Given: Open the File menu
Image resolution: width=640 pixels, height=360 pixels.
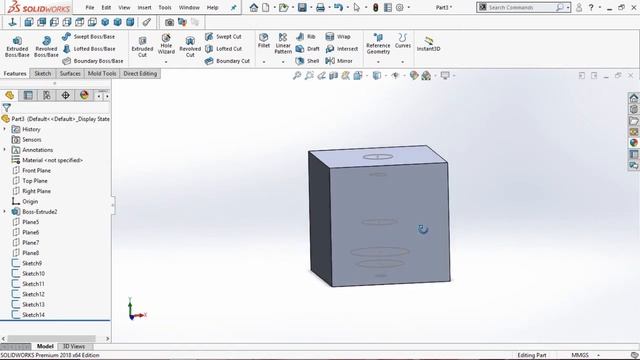Looking at the screenshot, I should [90, 7].
